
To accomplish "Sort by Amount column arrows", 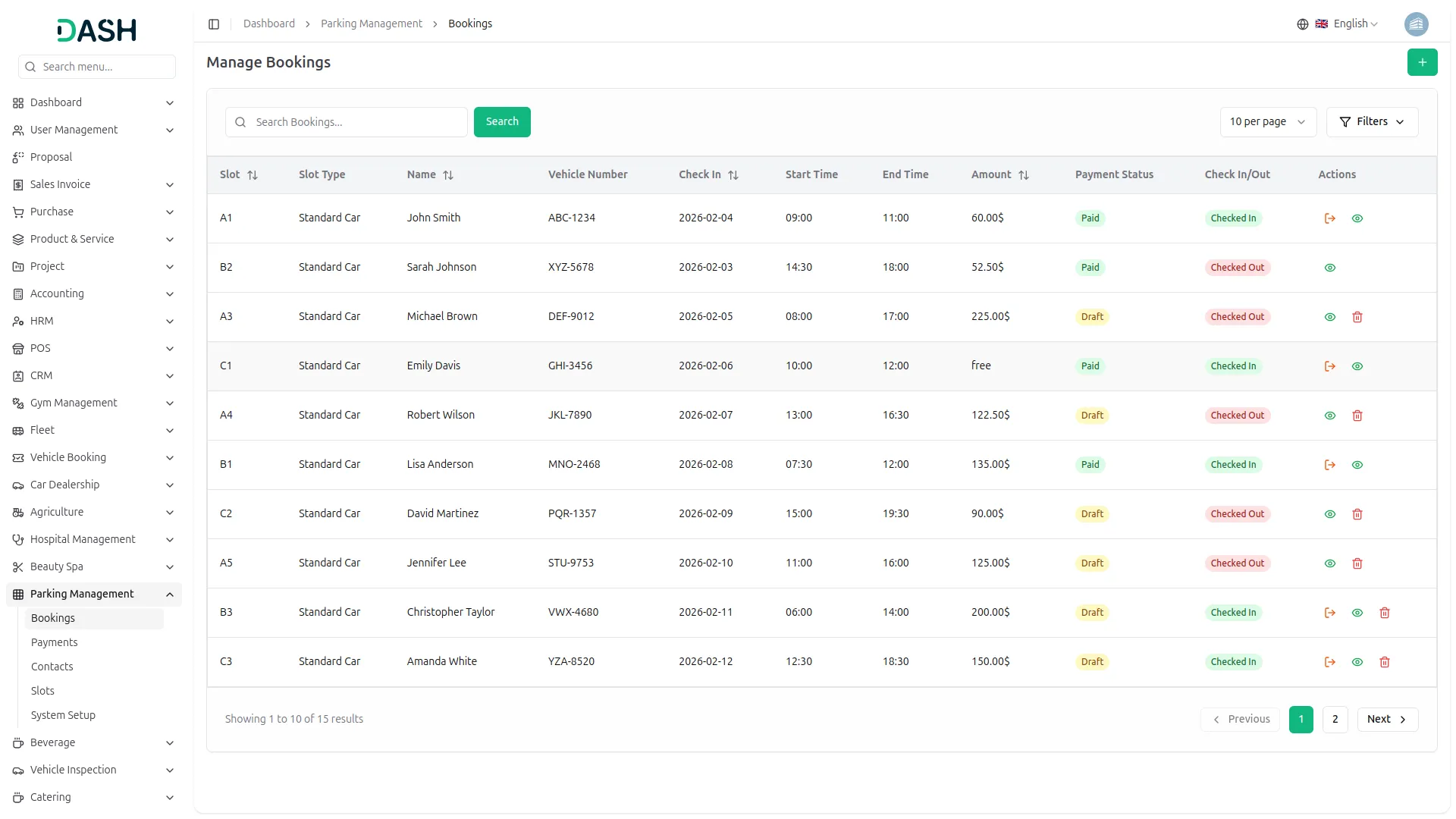I will (1023, 175).
